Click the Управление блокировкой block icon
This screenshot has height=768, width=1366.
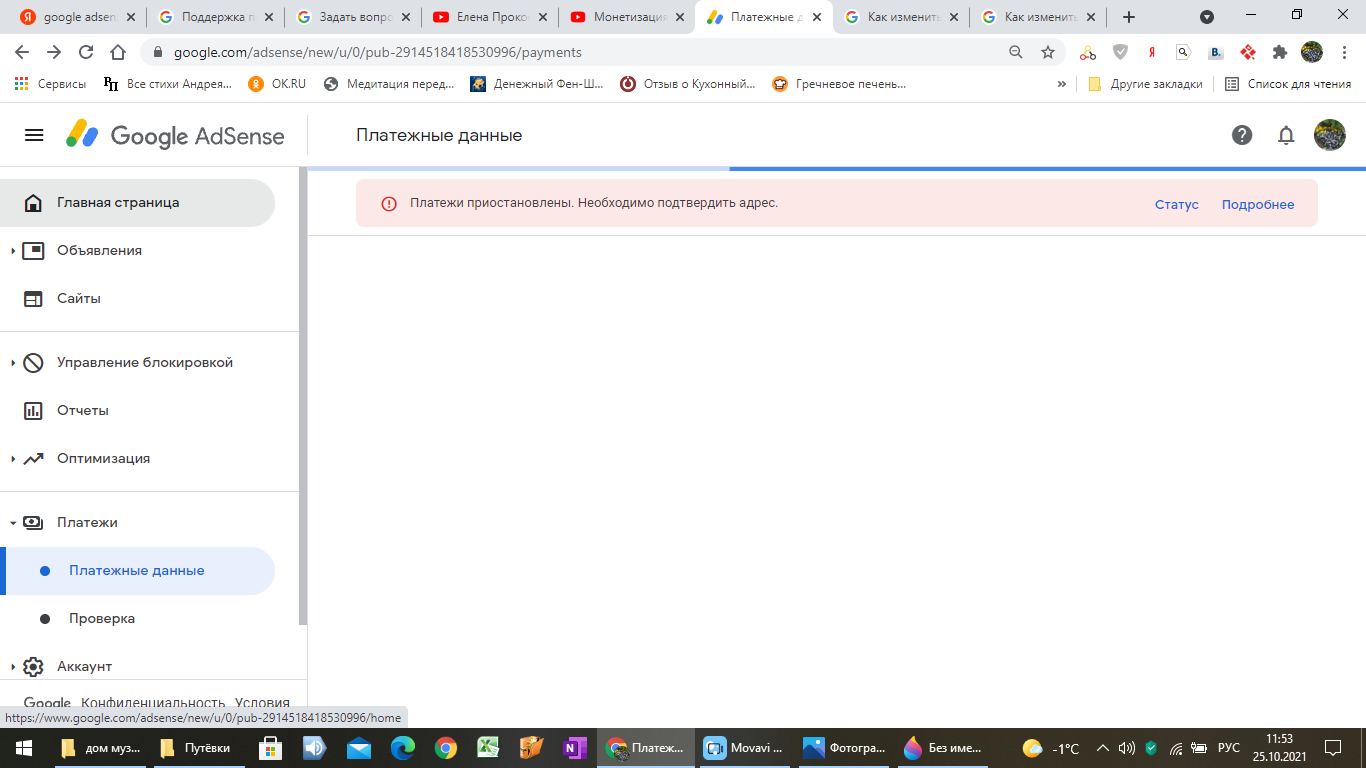33,363
